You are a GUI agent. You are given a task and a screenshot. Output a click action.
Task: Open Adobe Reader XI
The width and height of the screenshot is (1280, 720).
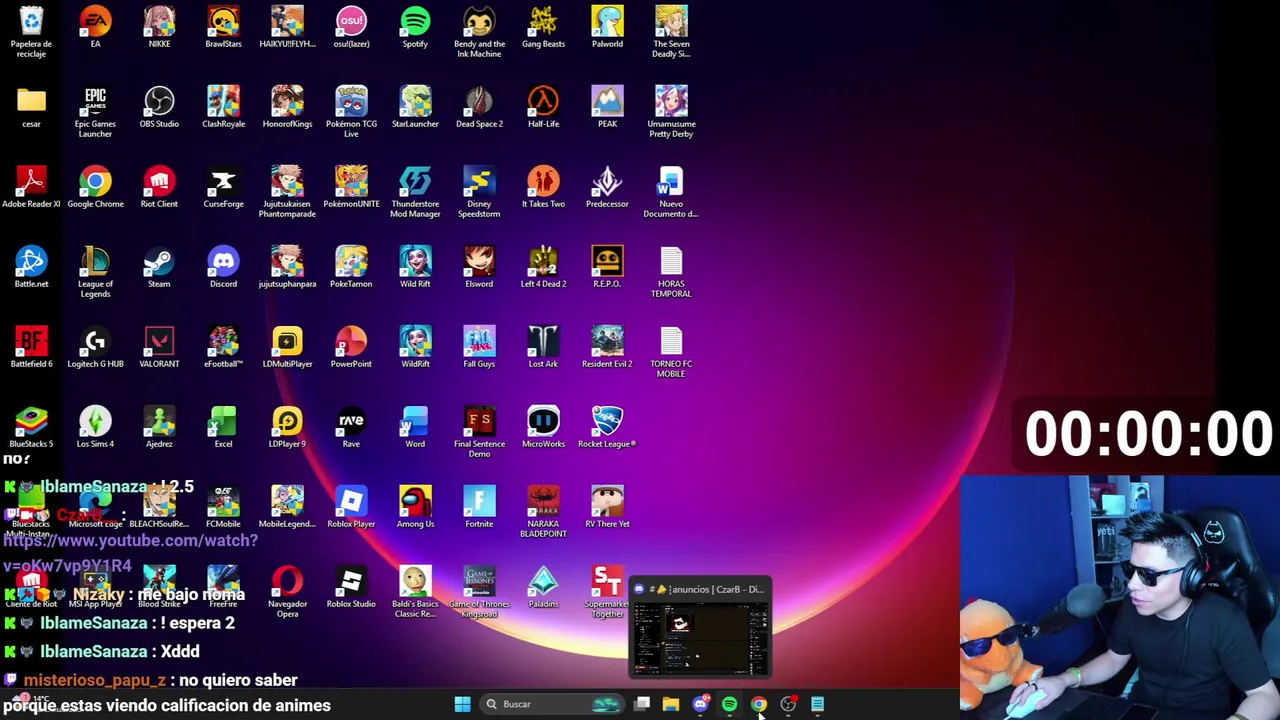point(31,187)
